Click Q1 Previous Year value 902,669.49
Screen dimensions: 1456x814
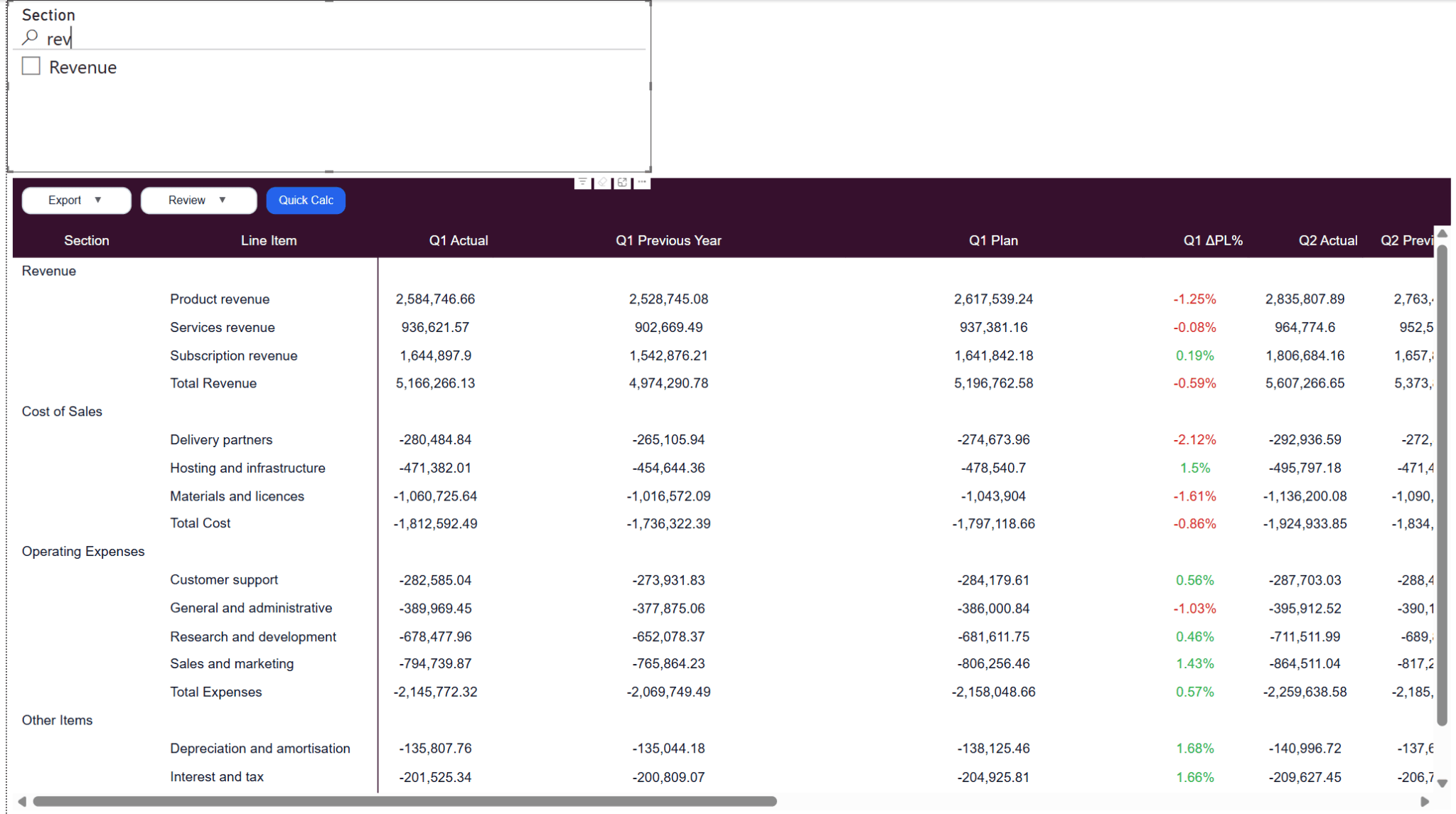click(x=668, y=328)
